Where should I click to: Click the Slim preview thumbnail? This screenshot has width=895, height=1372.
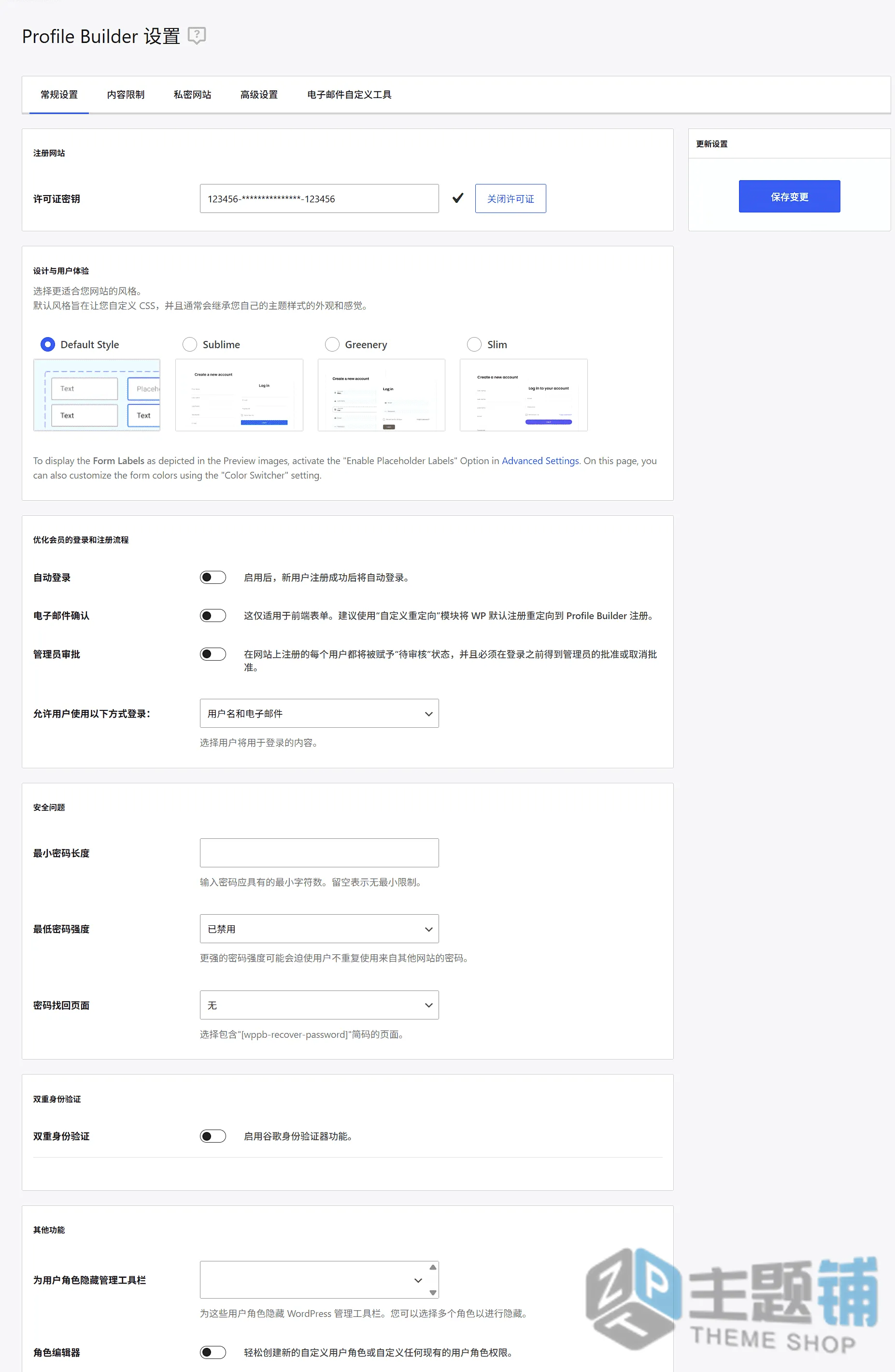tap(524, 395)
